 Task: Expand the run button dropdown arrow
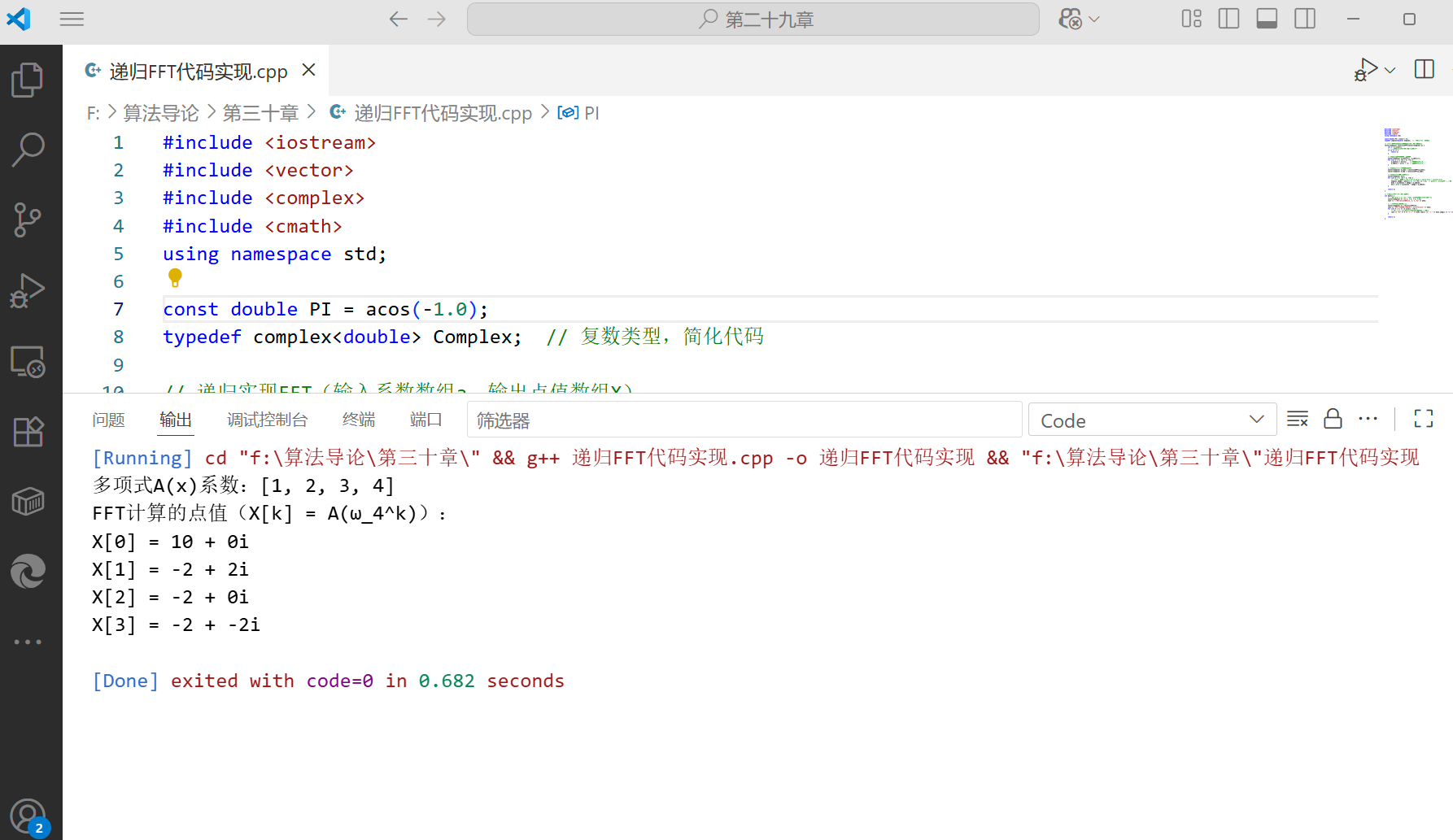1390,71
